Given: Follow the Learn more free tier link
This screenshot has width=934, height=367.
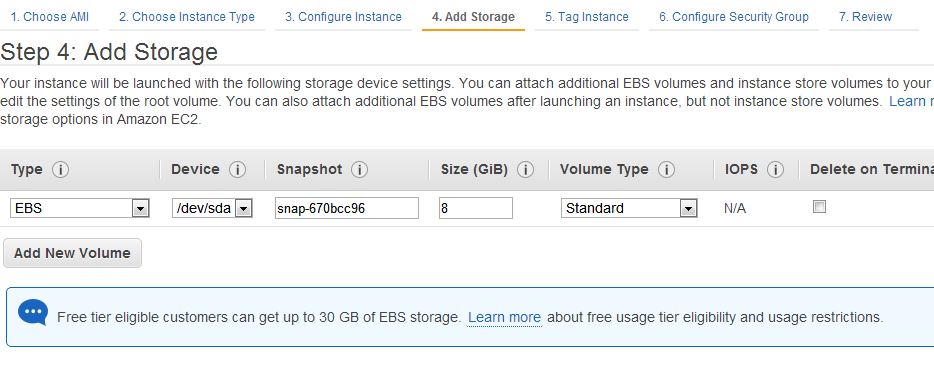Looking at the screenshot, I should click(505, 318).
